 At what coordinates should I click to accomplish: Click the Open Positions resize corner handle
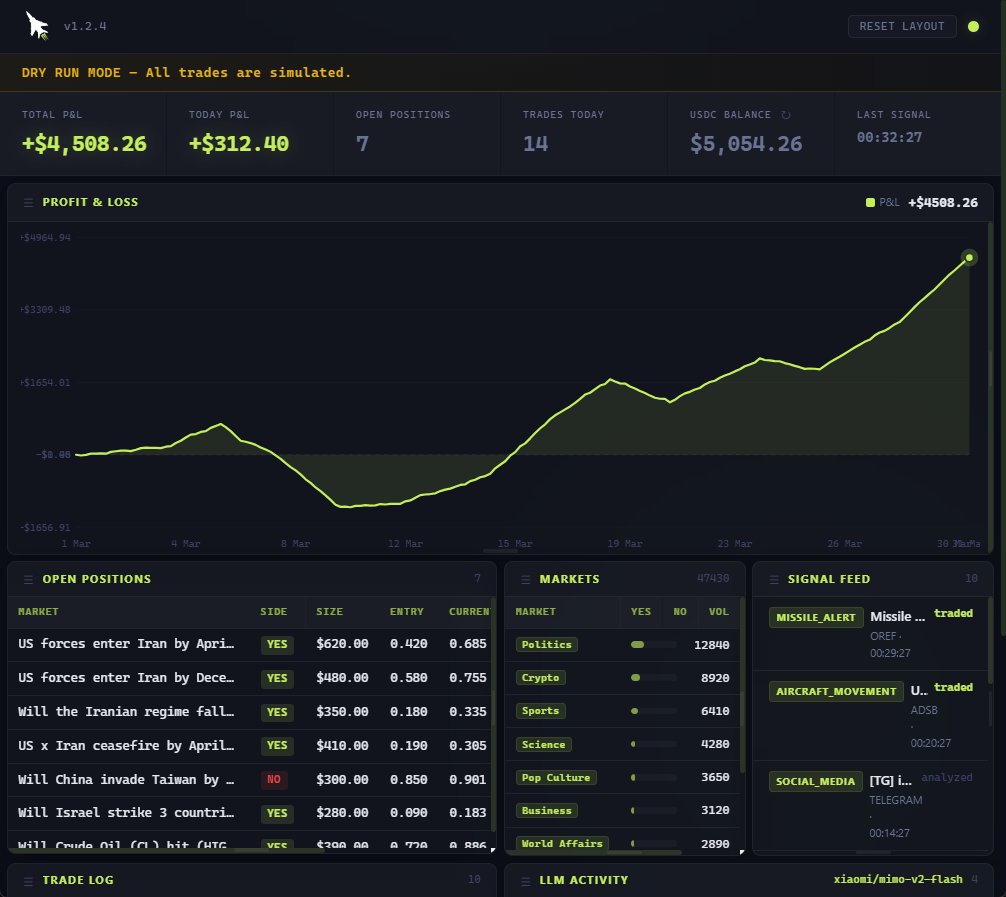492,850
